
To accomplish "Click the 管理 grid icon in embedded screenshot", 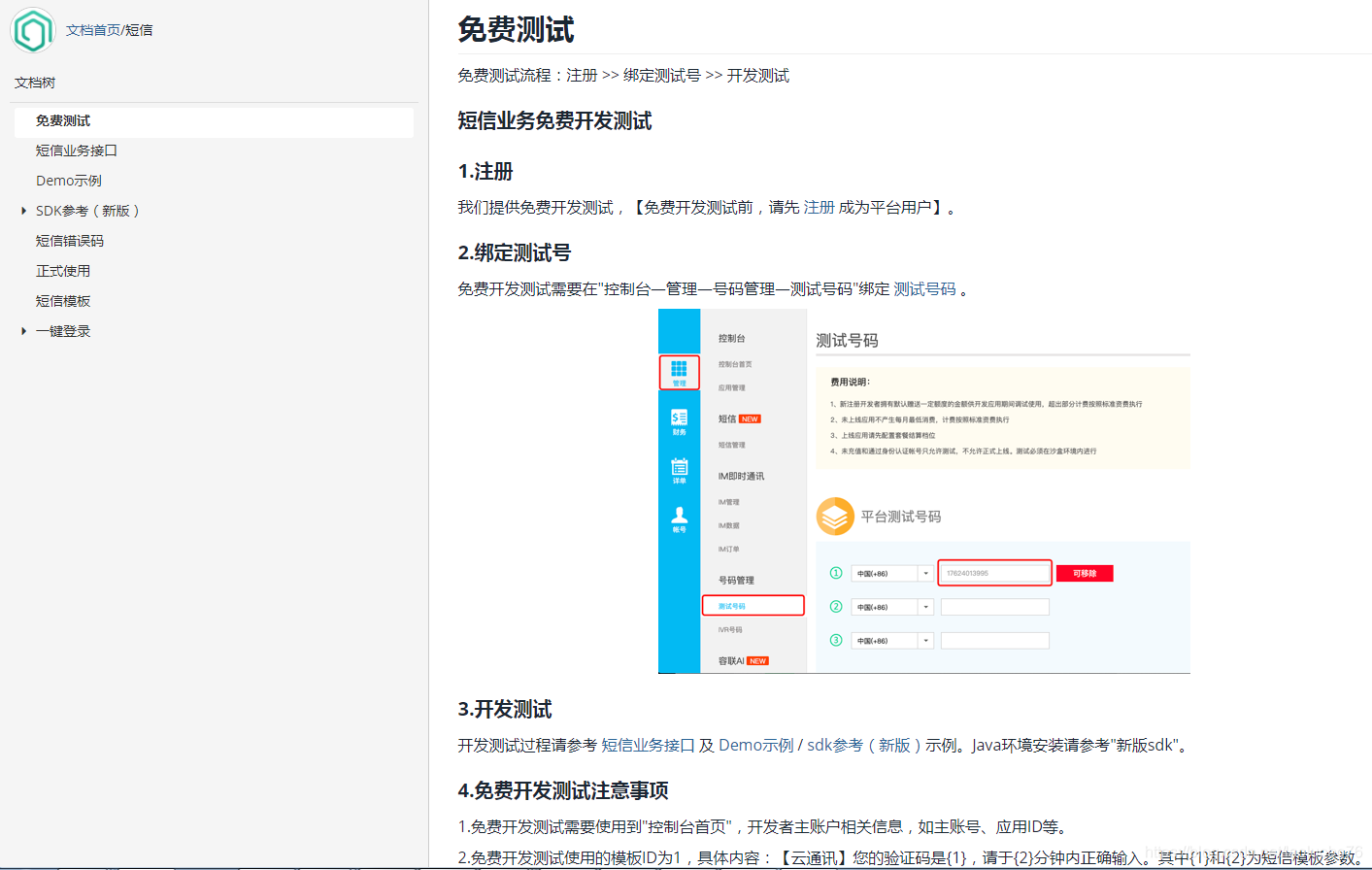I will (x=679, y=372).
